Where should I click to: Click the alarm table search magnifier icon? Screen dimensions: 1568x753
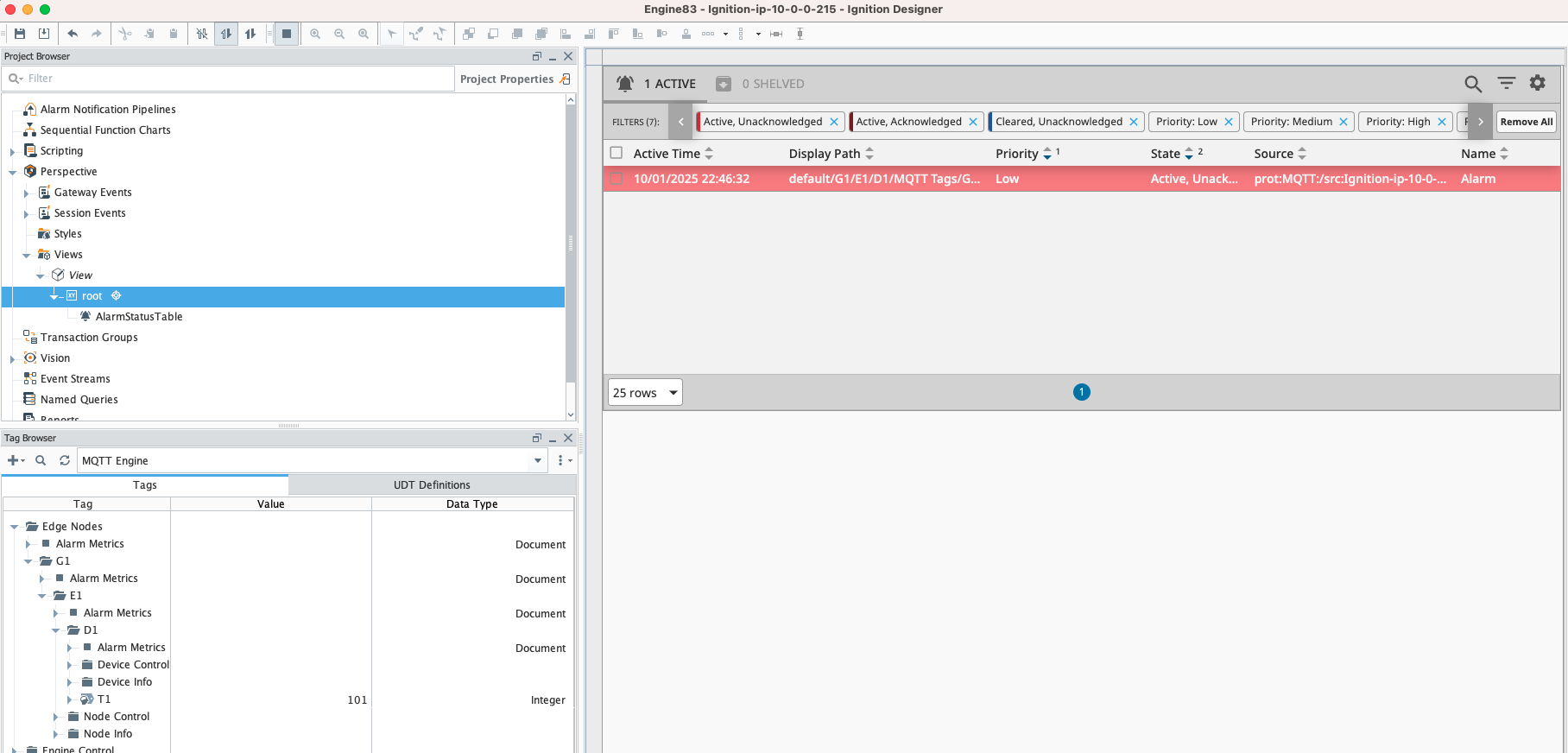click(1472, 84)
